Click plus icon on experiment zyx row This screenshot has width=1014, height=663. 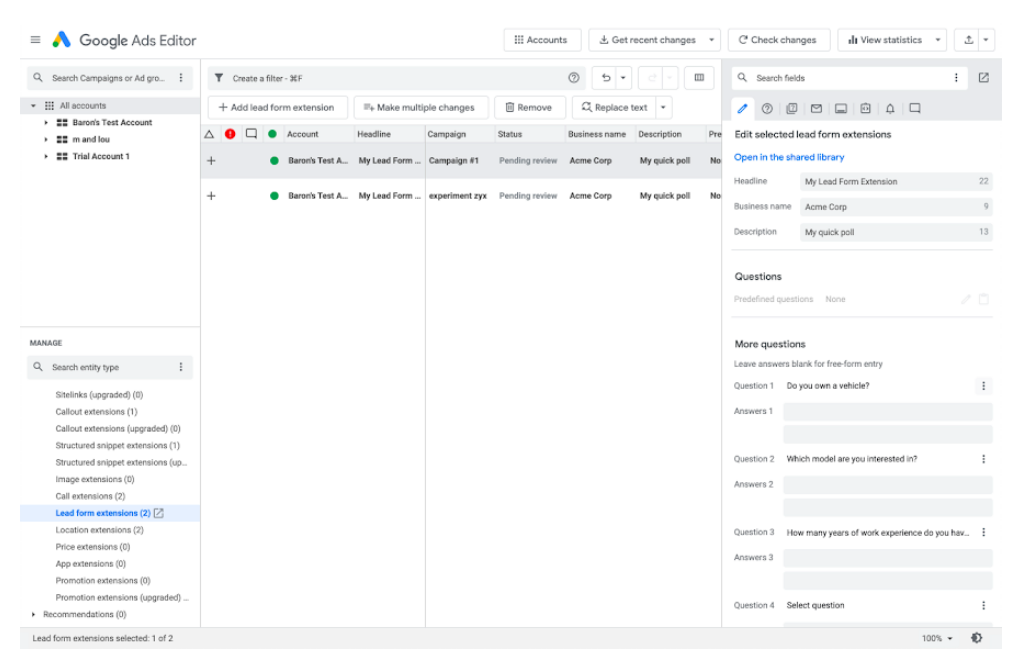pyautogui.click(x=211, y=196)
